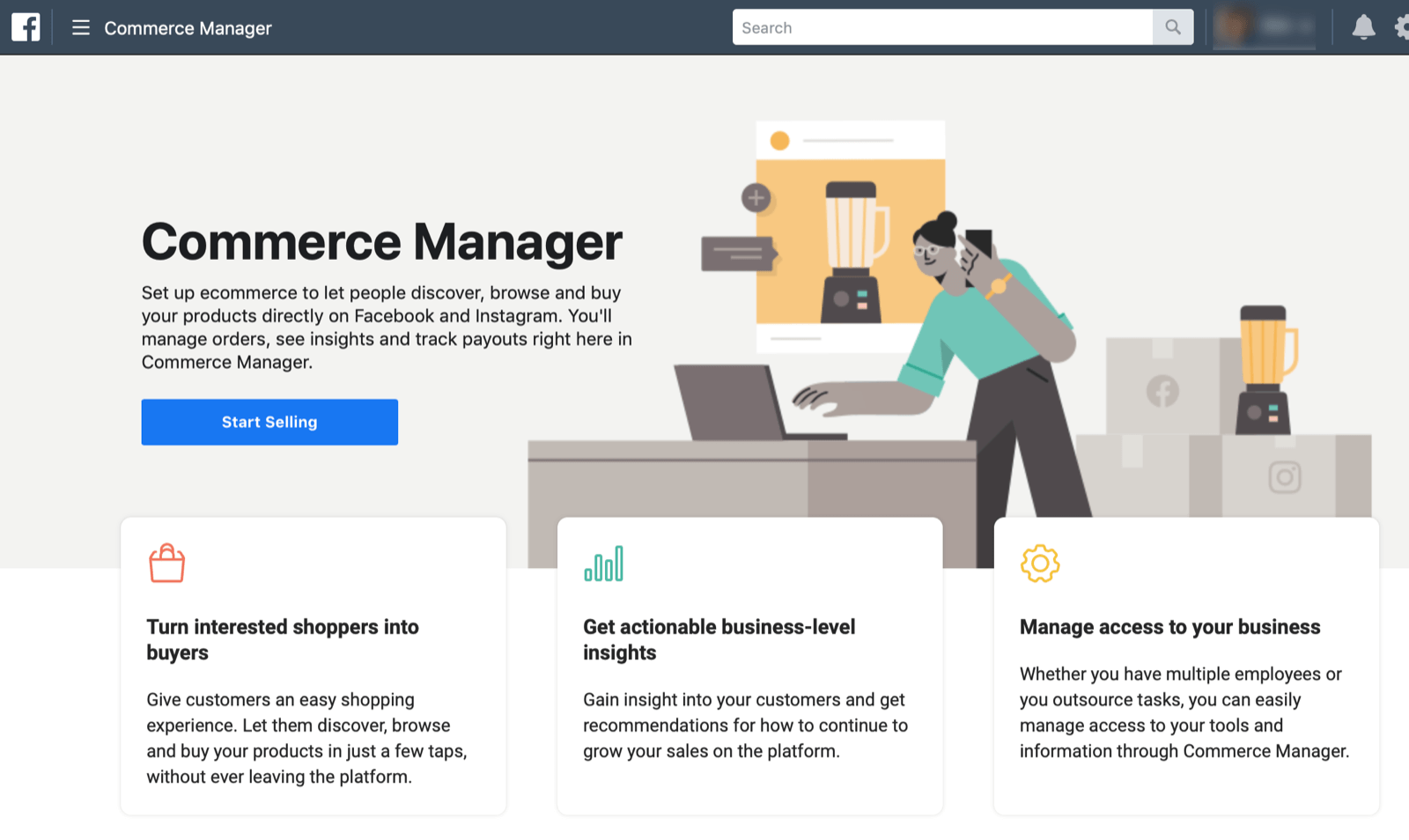Click the plus icon in the illustration
The width and height of the screenshot is (1409, 840).
[756, 198]
